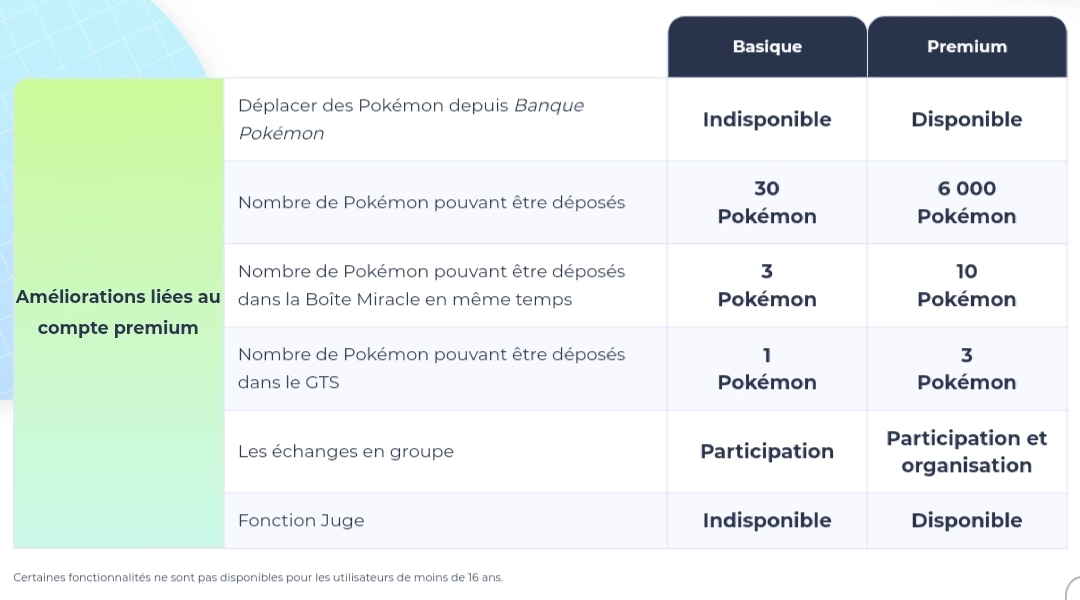Click Disponible in the Fonction Juge row

(x=967, y=520)
